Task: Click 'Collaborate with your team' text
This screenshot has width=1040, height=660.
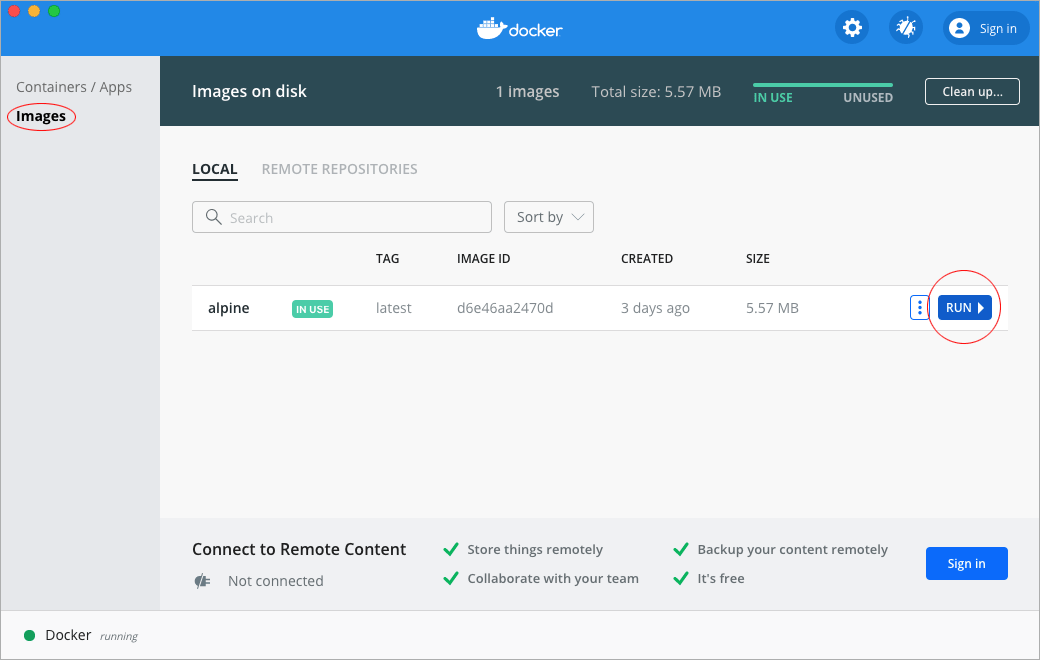Action: point(553,578)
